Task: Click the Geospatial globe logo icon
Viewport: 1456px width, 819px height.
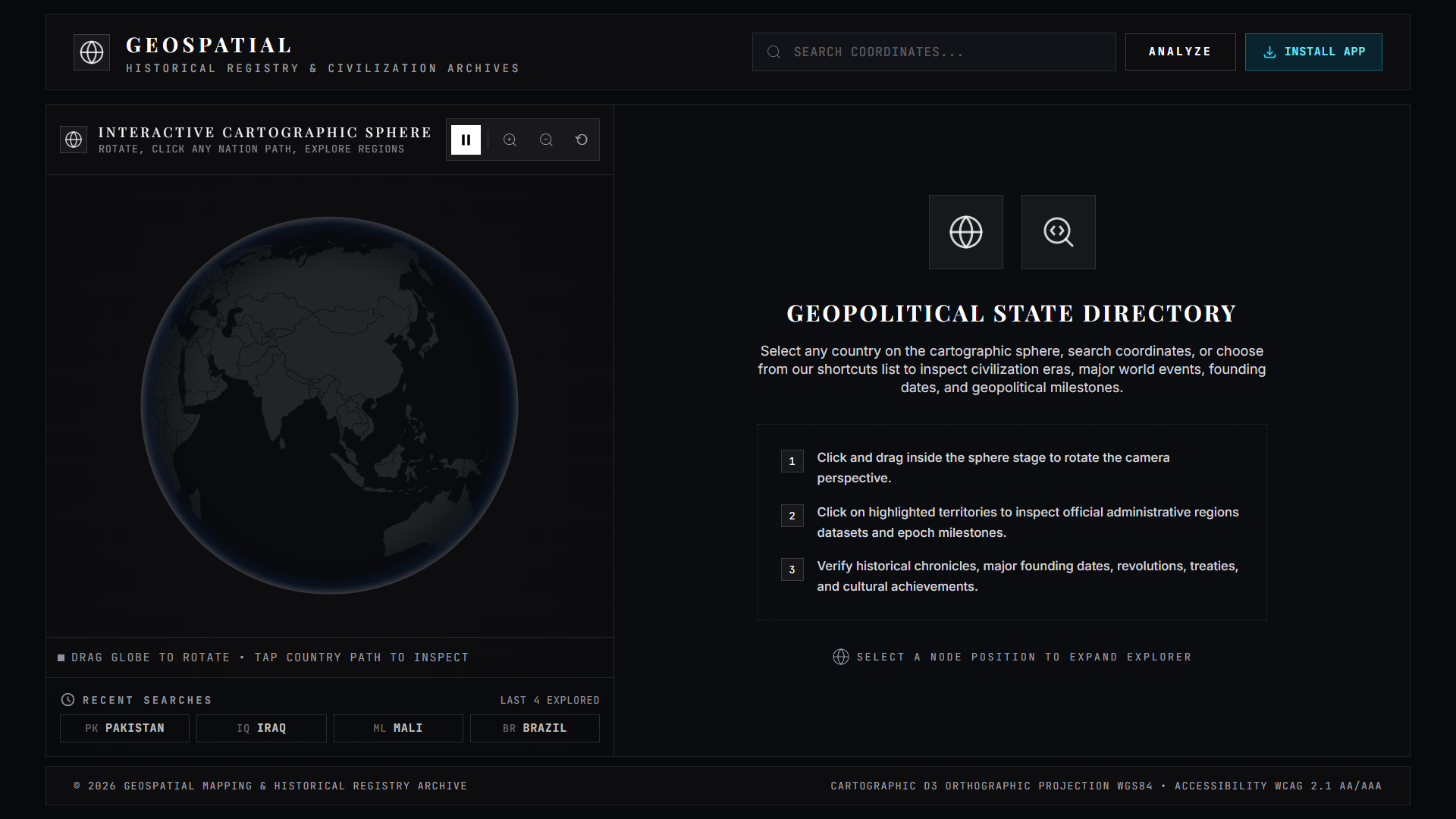Action: point(92,52)
